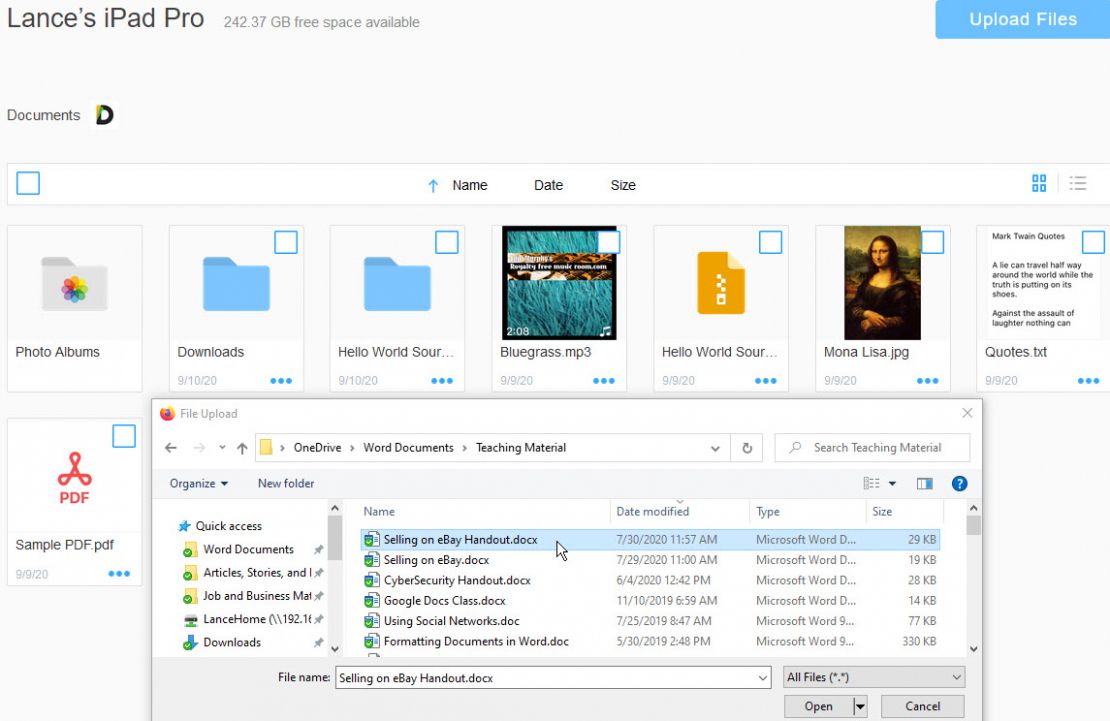The image size is (1110, 721).
Task: Open more options for Bluegrass.mp3
Action: pyautogui.click(x=604, y=380)
